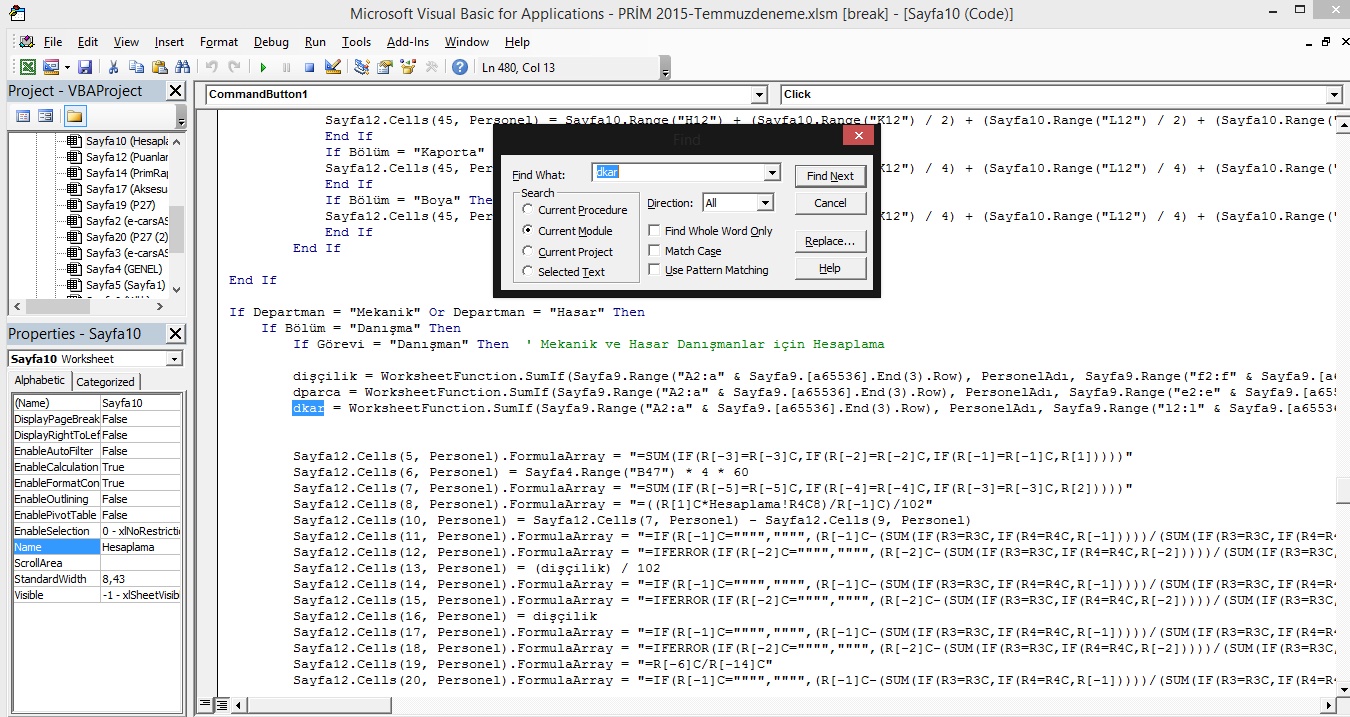This screenshot has height=717, width=1350.
Task: Expand the CommandButton1 object dropdown
Action: [x=760, y=94]
